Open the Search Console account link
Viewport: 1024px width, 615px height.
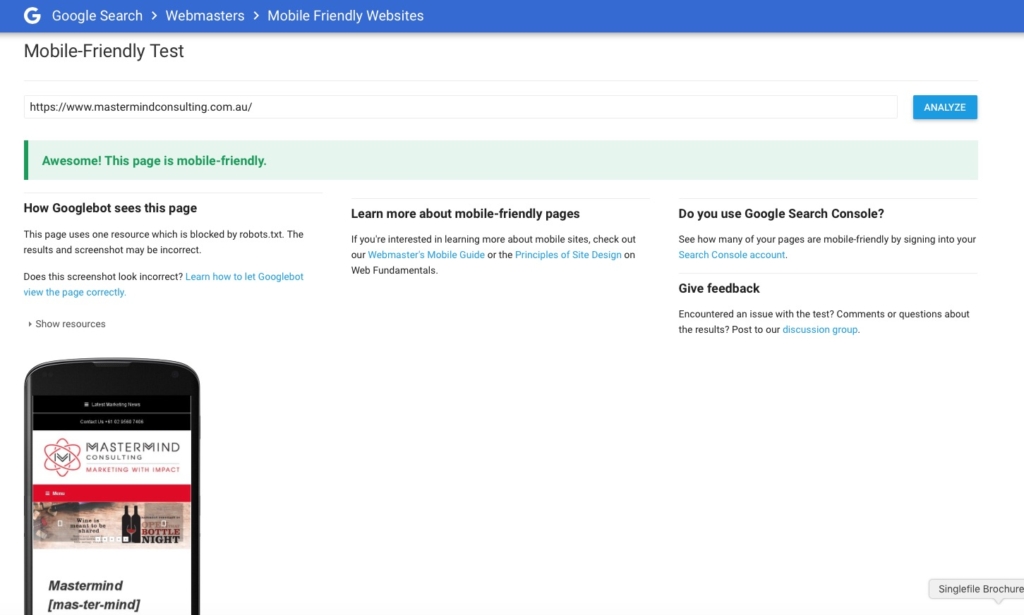[731, 255]
